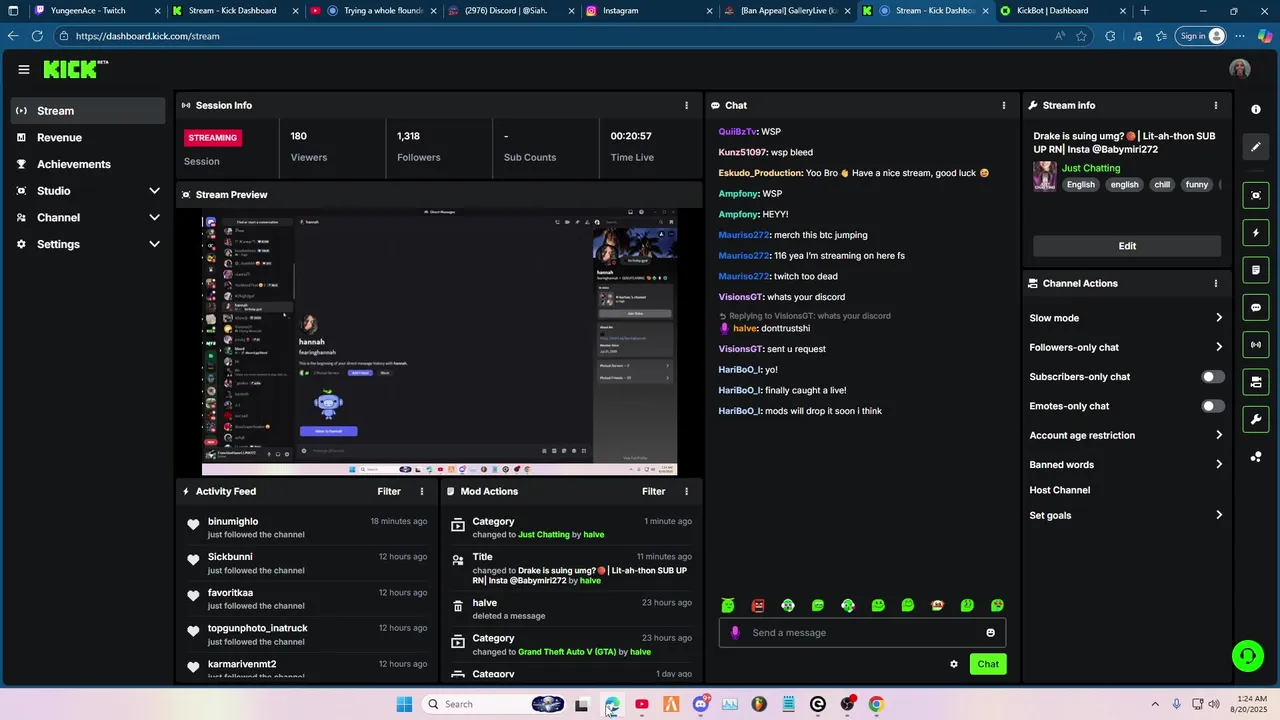Image resolution: width=1280 pixels, height=720 pixels.
Task: Open Set goals options
Action: pyautogui.click(x=1126, y=515)
